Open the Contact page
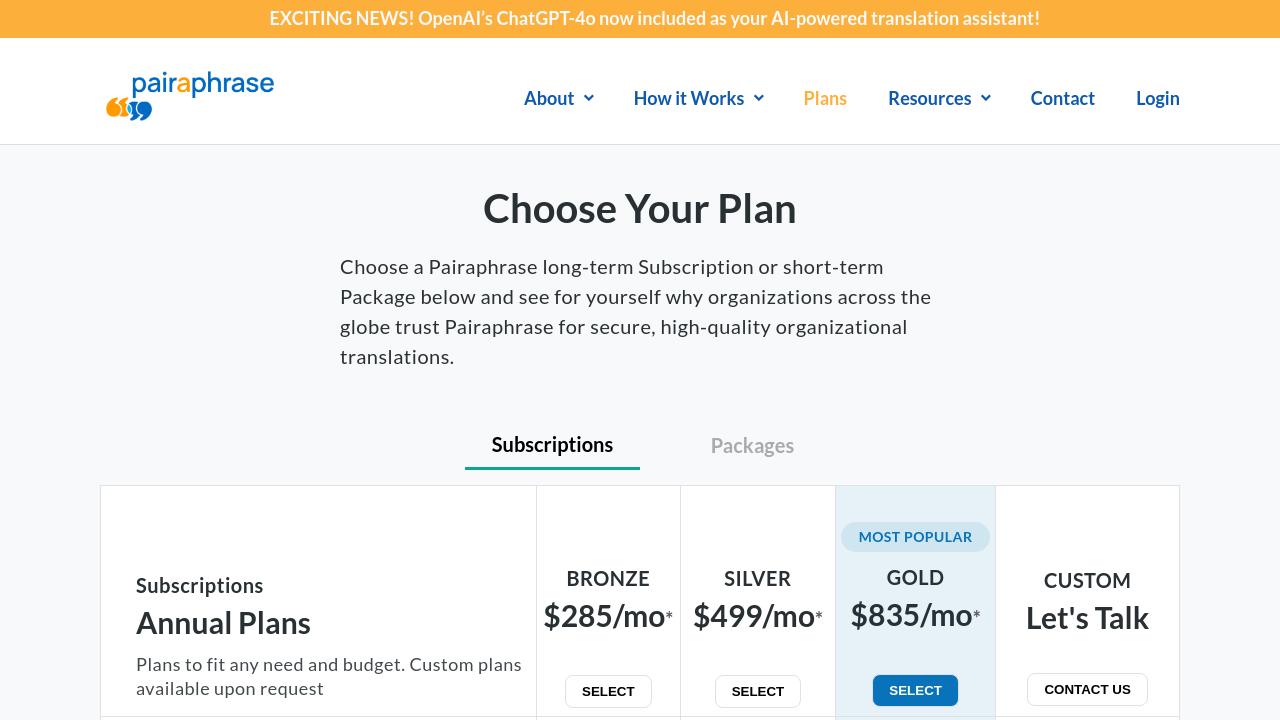This screenshot has height=720, width=1280. coord(1062,98)
